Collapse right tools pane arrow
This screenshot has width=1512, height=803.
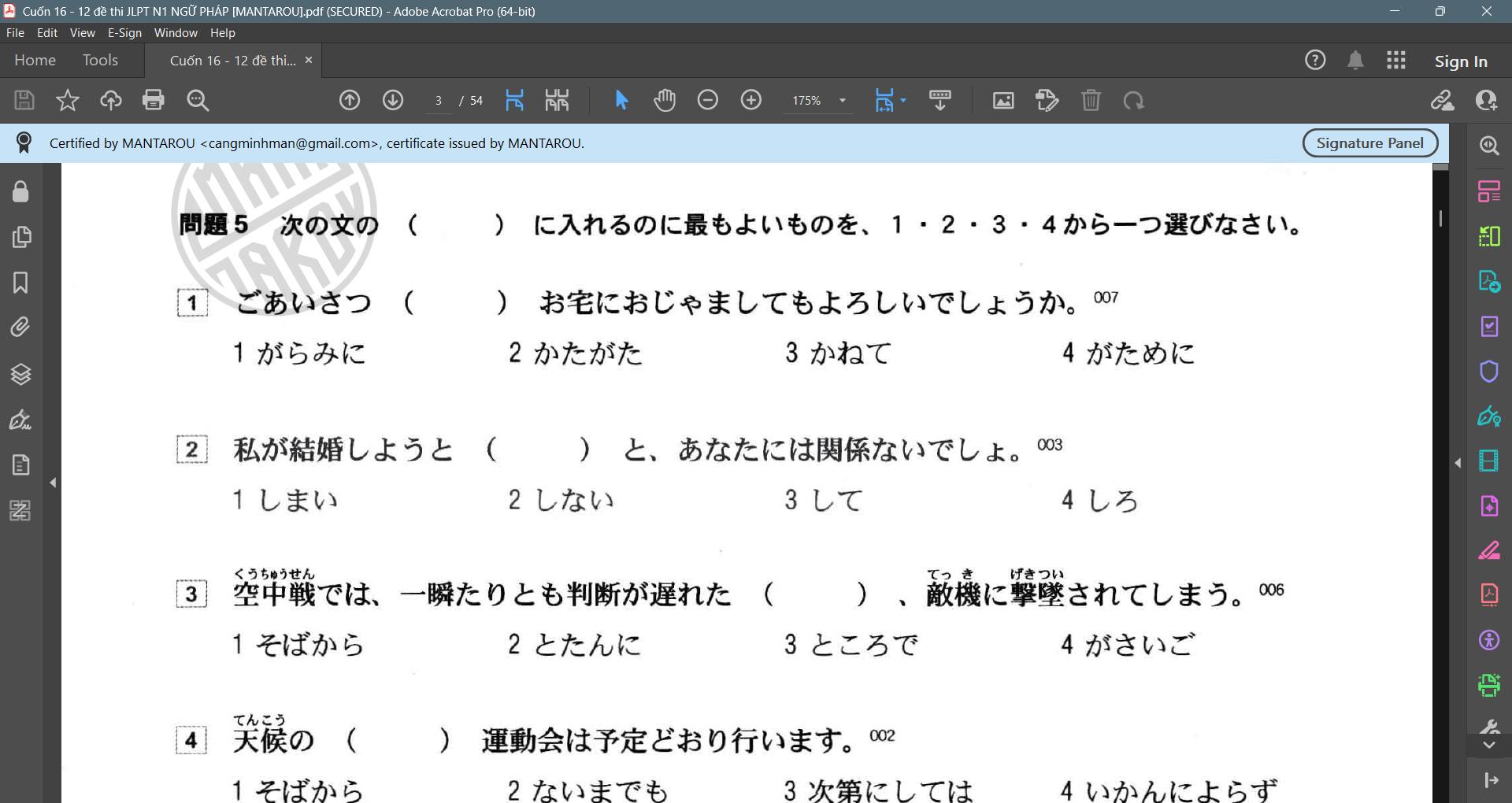tap(1458, 463)
